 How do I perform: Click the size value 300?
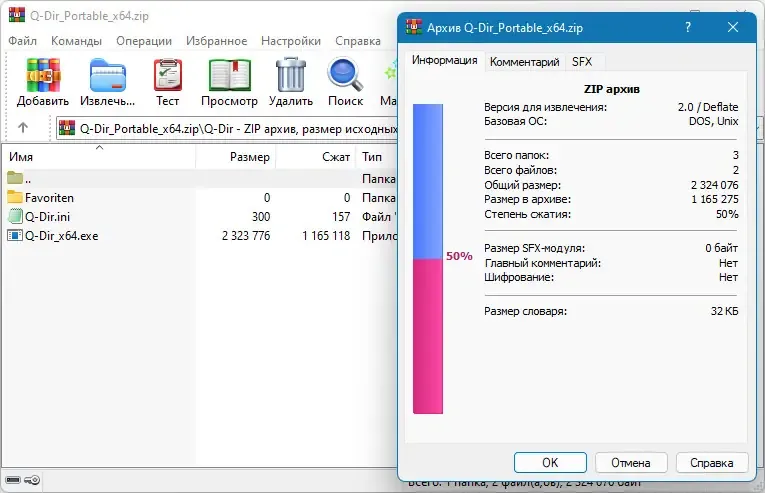click(261, 216)
